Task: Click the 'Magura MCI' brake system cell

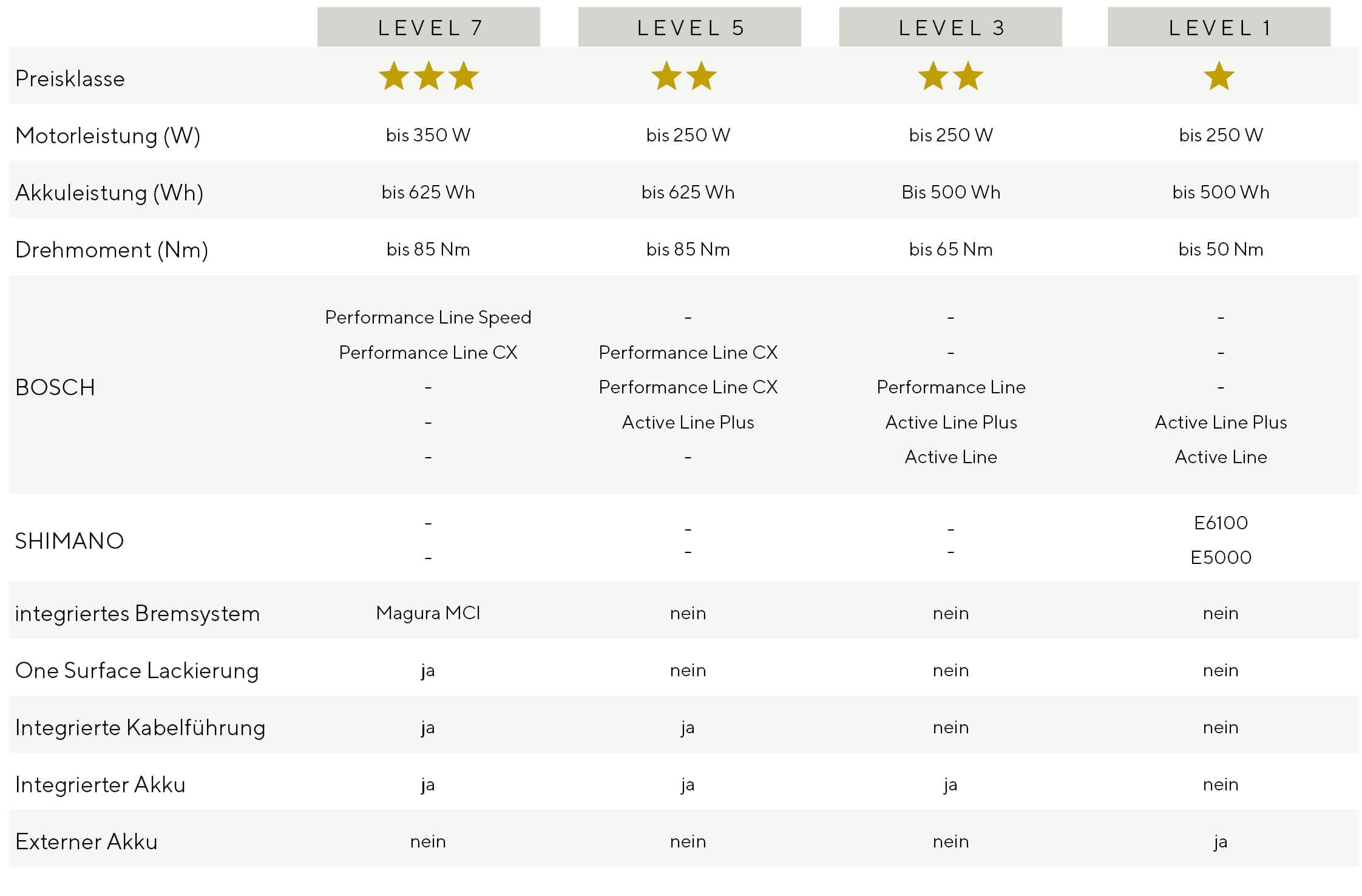Action: click(429, 613)
